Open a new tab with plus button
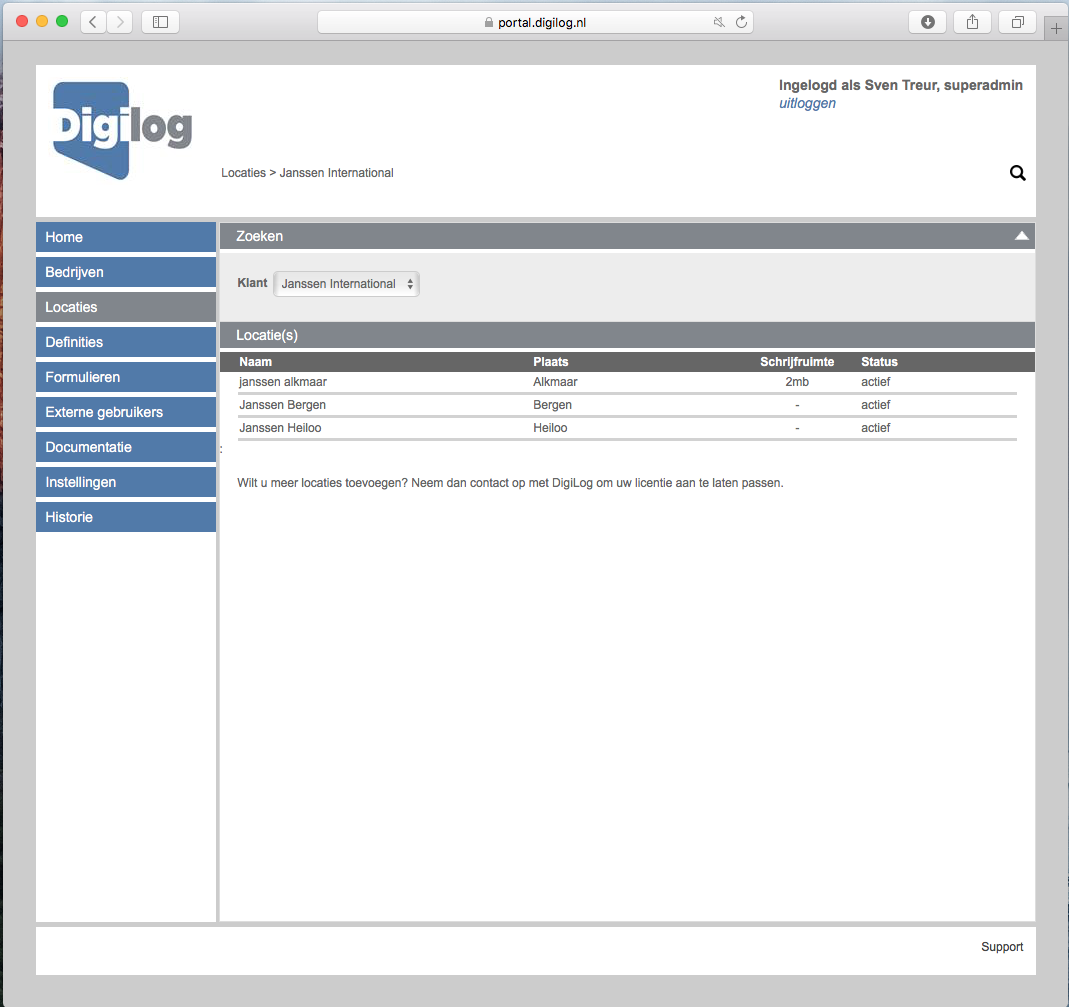Viewport: 1069px width, 1007px height. (1056, 29)
